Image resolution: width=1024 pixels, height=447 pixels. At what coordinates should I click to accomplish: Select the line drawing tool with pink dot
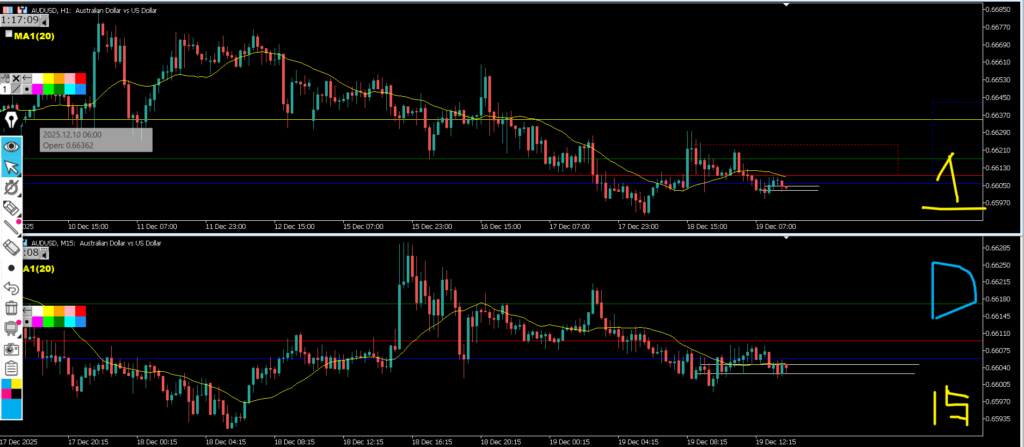pos(12,227)
